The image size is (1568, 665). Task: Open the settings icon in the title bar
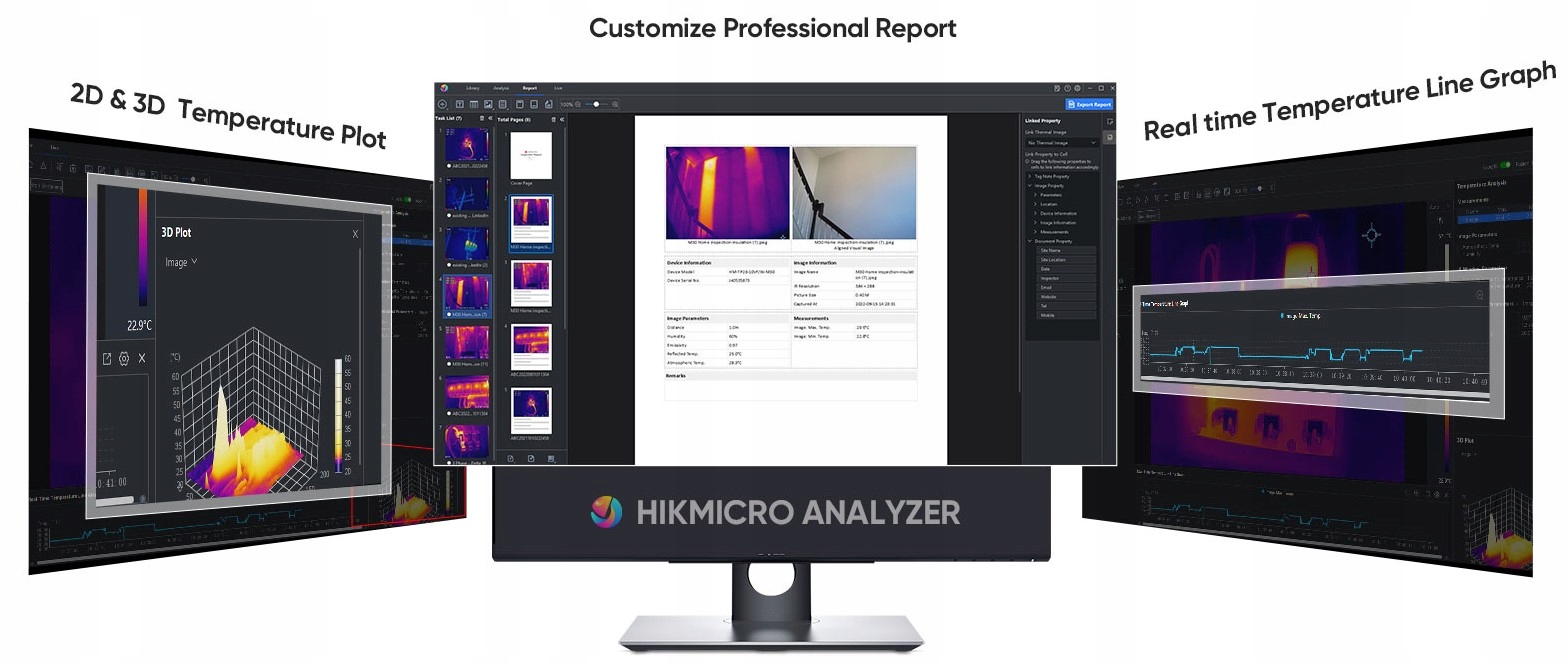[1077, 88]
